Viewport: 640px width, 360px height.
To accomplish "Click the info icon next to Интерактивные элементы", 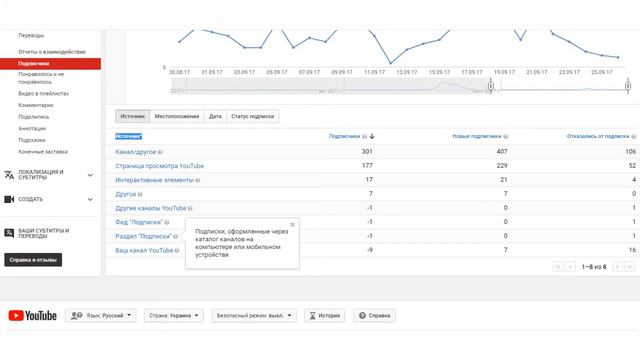I will coord(198,180).
